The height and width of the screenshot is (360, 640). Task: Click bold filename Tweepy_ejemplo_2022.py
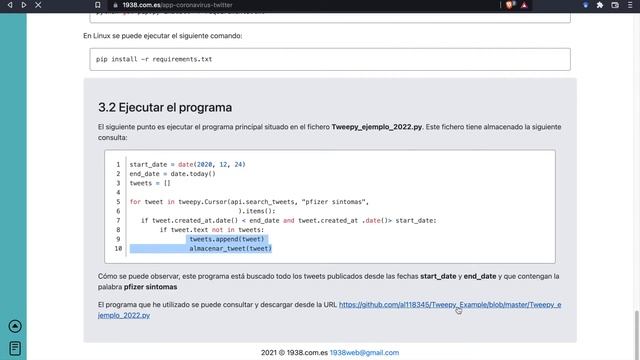(x=376, y=127)
